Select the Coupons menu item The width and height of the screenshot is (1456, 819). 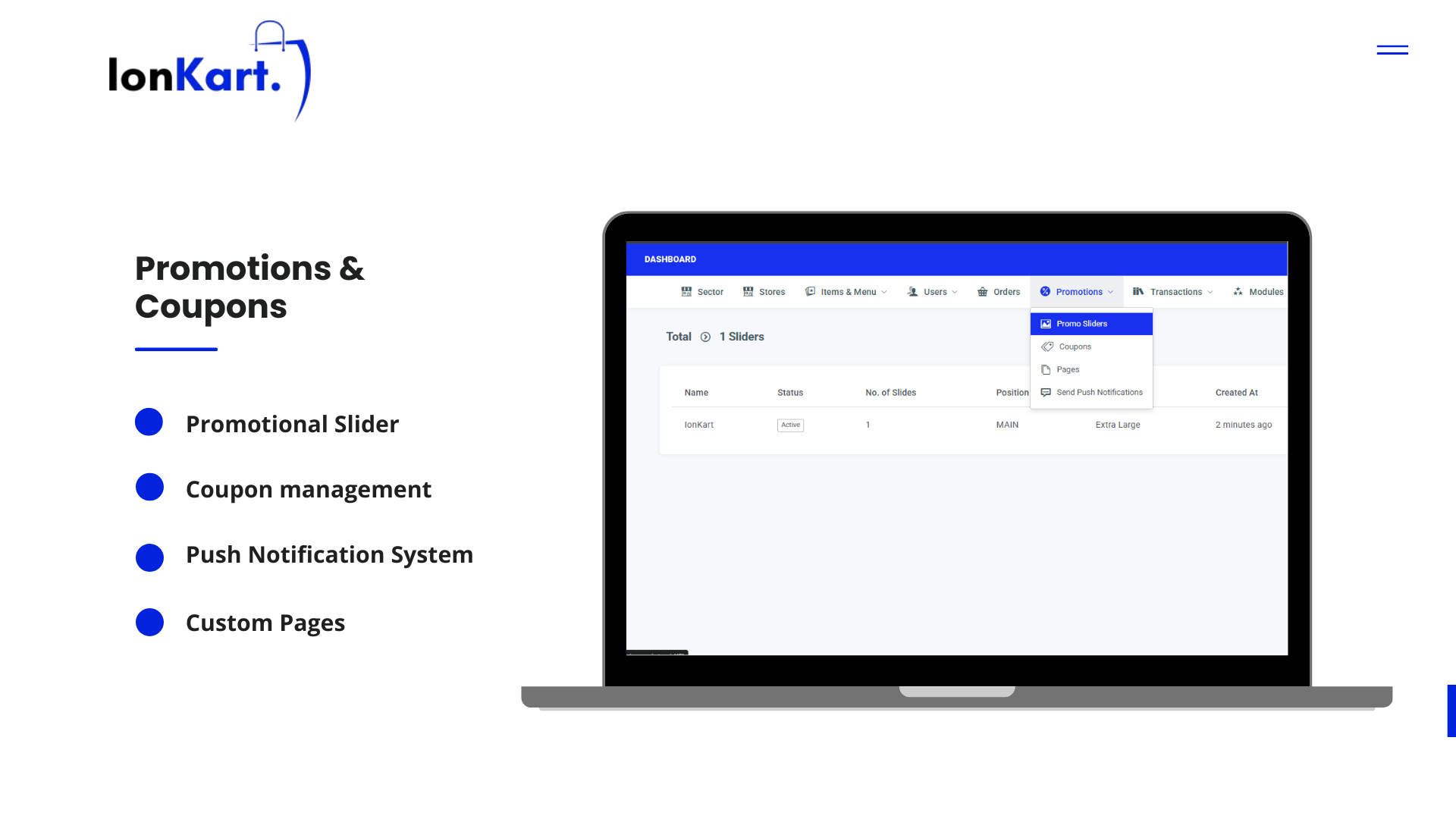1075,346
